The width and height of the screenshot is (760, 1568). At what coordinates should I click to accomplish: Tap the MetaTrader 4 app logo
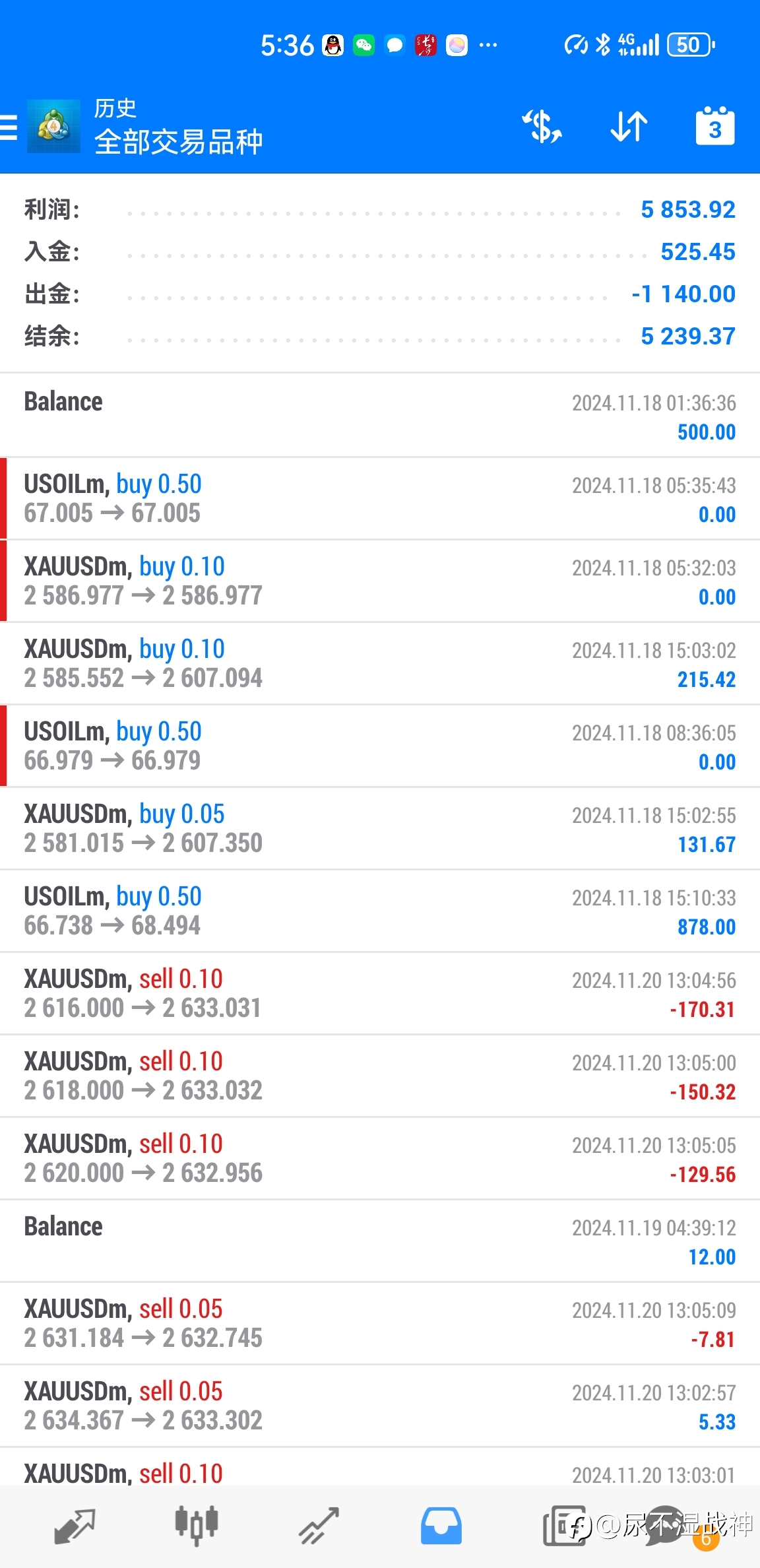(53, 126)
